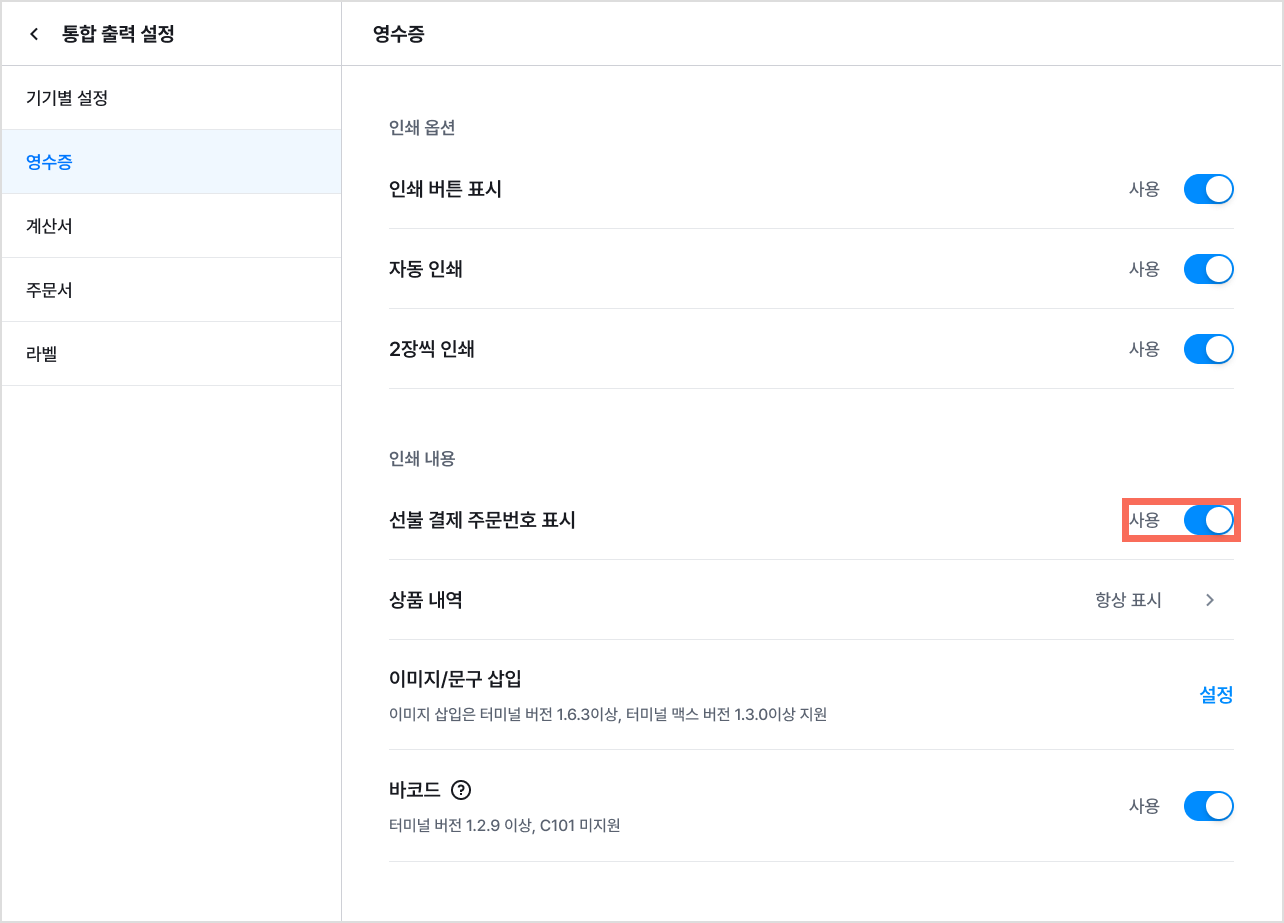Toggle 선불 결제 주문번호 표시 switch
The height and width of the screenshot is (923, 1284).
click(x=1208, y=520)
